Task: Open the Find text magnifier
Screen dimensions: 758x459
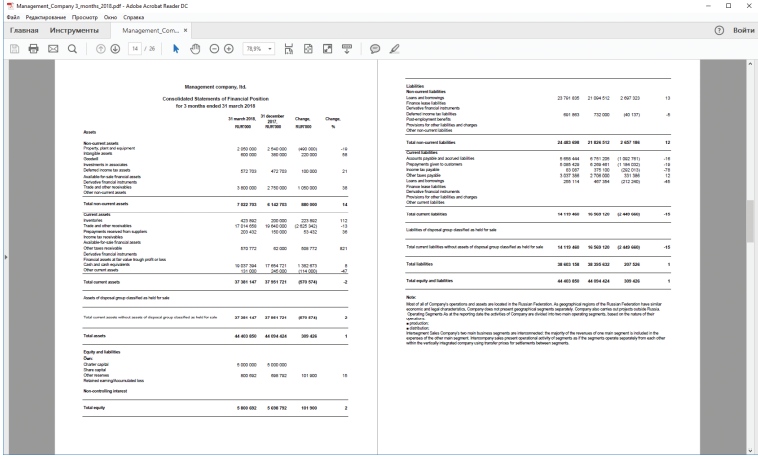Action: tap(74, 48)
